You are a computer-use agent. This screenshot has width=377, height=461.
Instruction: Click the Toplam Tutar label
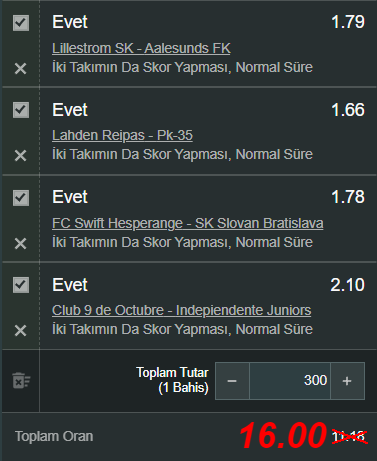pyautogui.click(x=172, y=372)
